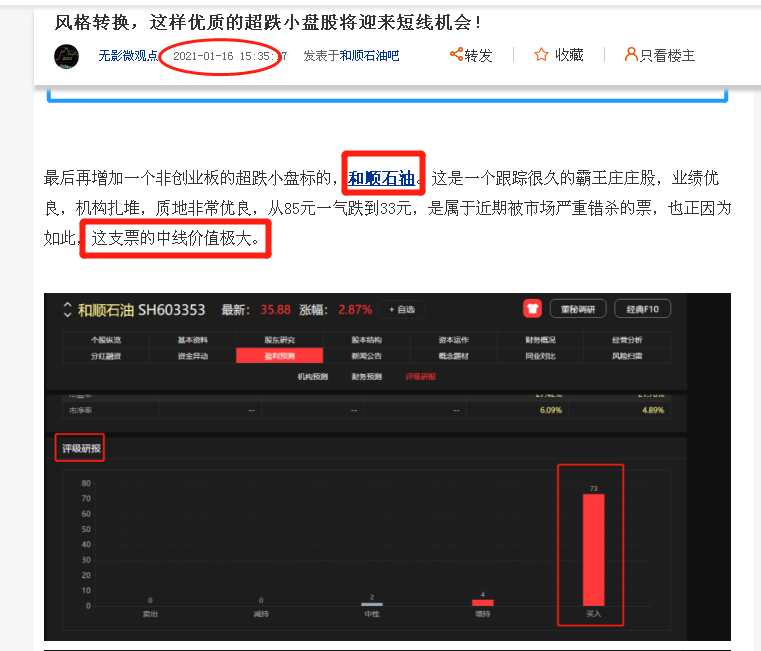Image resolution: width=761 pixels, height=651 pixels.
Task: Switch to the 股本结构 tab
Action: pos(366,340)
